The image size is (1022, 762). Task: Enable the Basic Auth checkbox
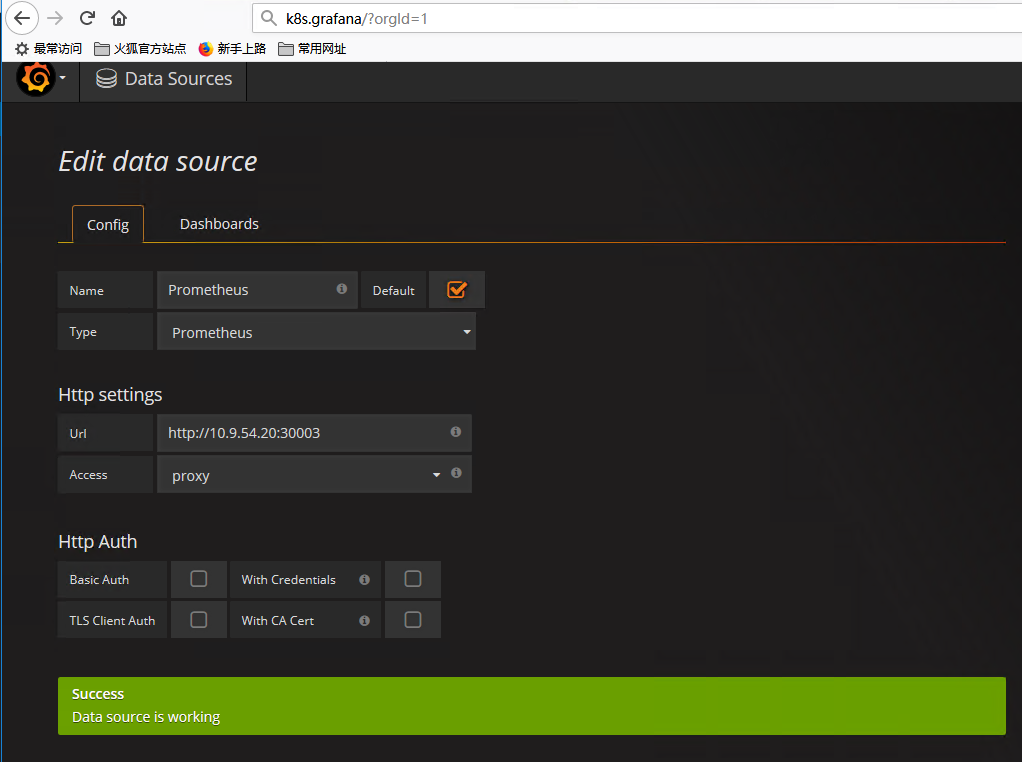(x=199, y=579)
